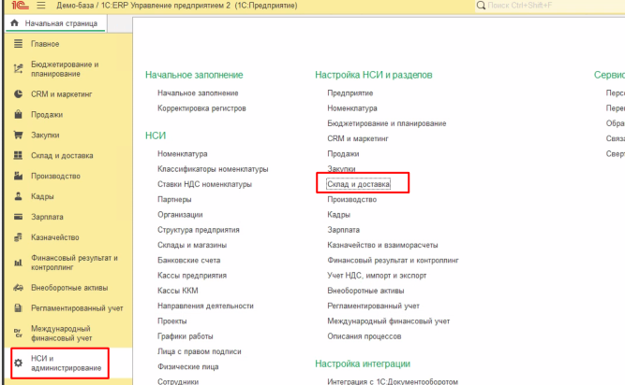Open Начальное заполнение link
This screenshot has width=625, height=385.
click(198, 93)
